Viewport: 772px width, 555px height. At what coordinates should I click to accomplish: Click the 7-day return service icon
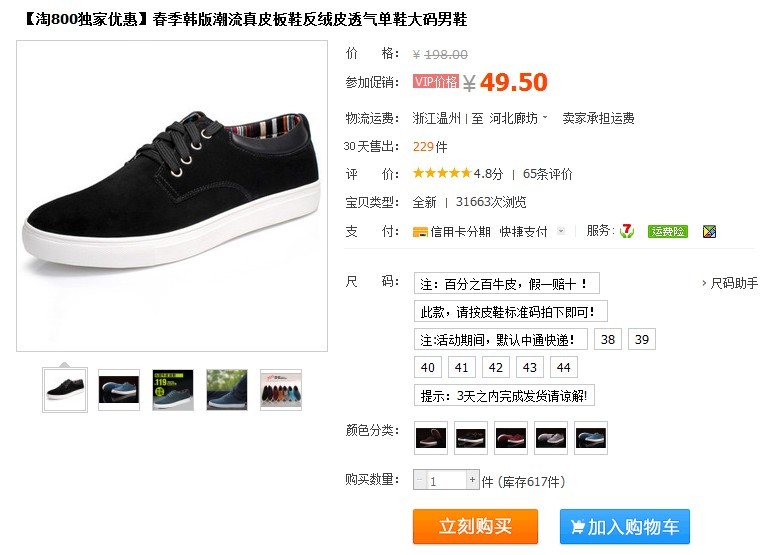pos(626,231)
